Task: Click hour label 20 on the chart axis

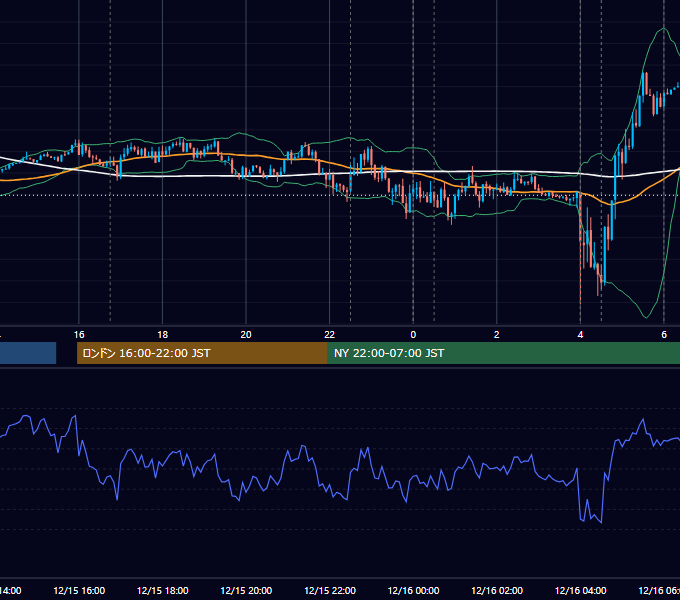Action: tap(246, 335)
